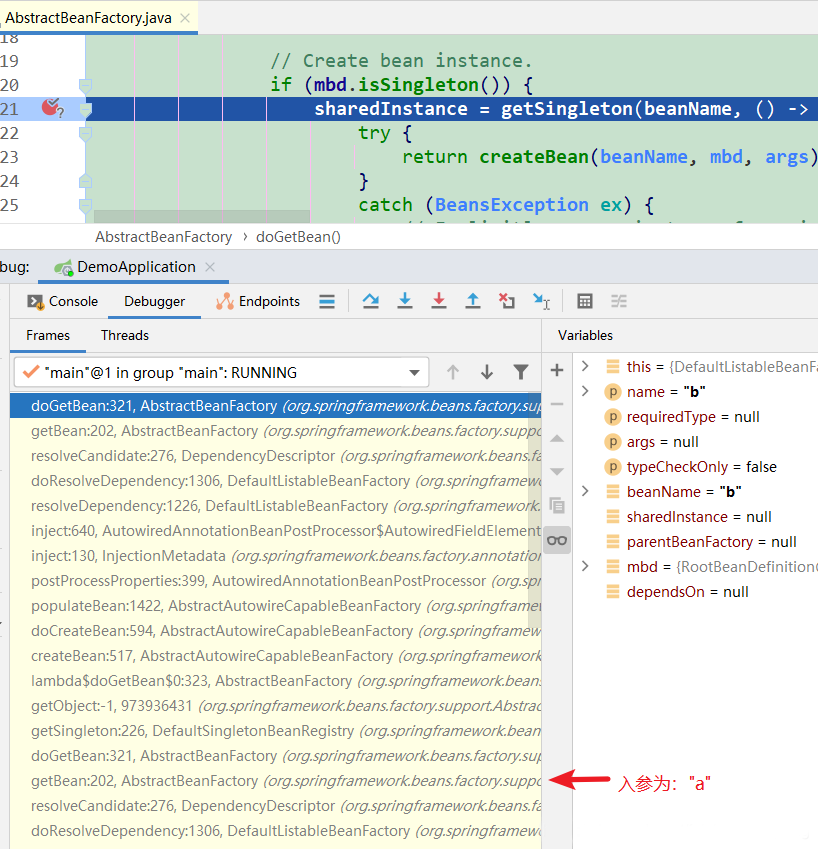Click the Step Into arrow icon

[404, 301]
